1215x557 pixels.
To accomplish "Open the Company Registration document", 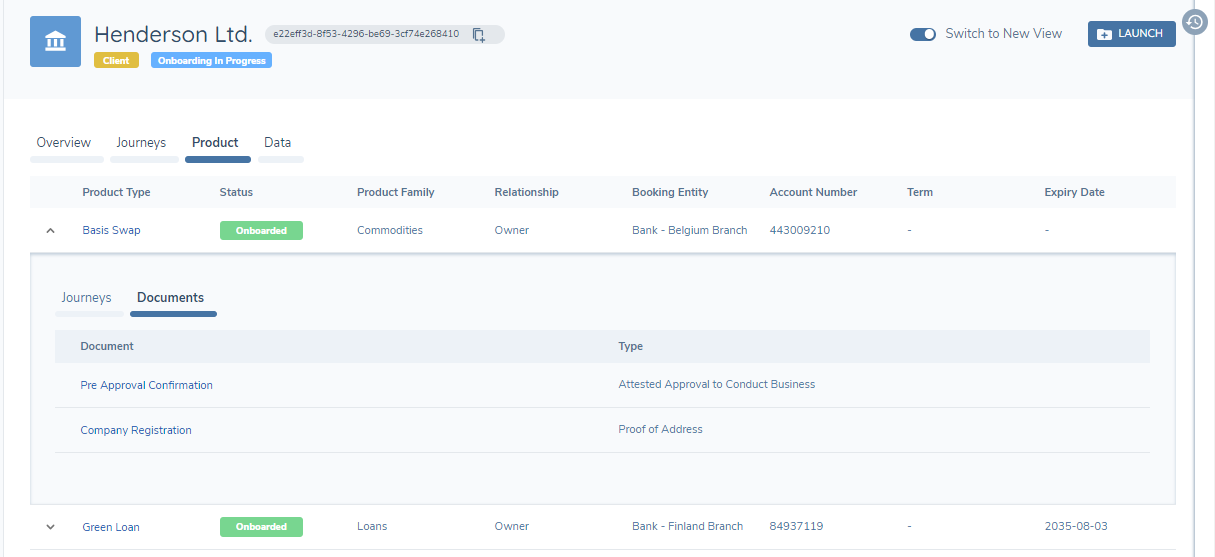I will (x=136, y=430).
